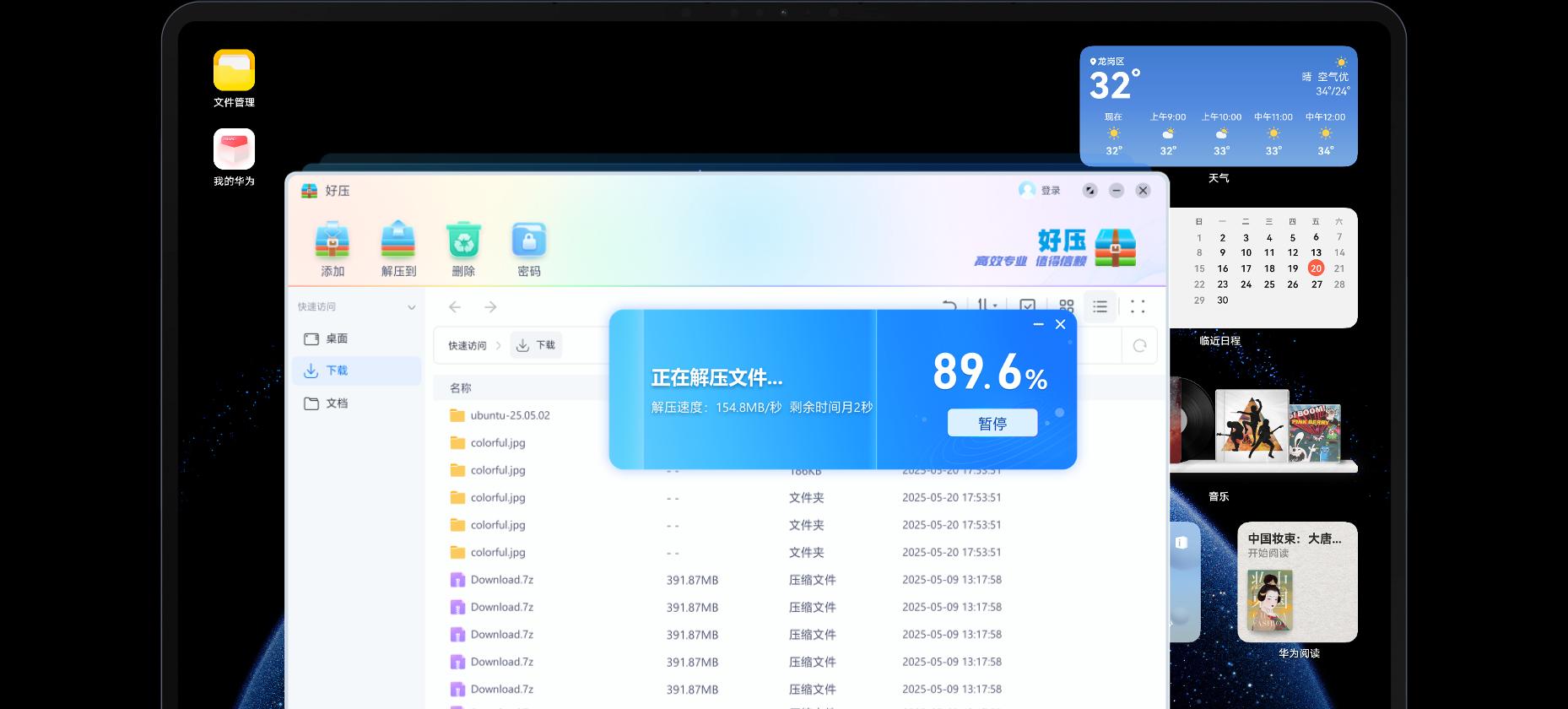Click the 89.6% progress readout

click(x=990, y=371)
